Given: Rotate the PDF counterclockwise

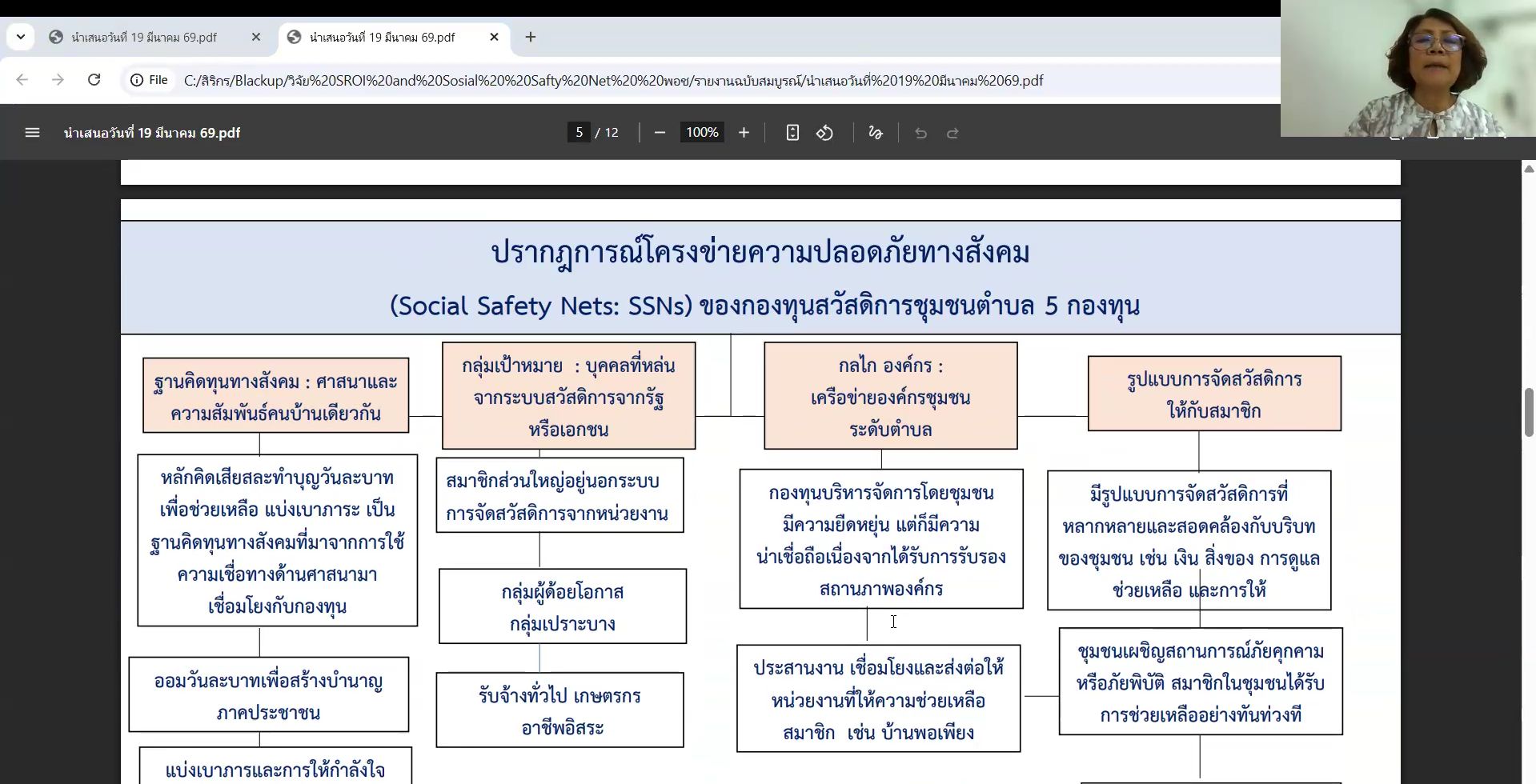Looking at the screenshot, I should (x=824, y=133).
